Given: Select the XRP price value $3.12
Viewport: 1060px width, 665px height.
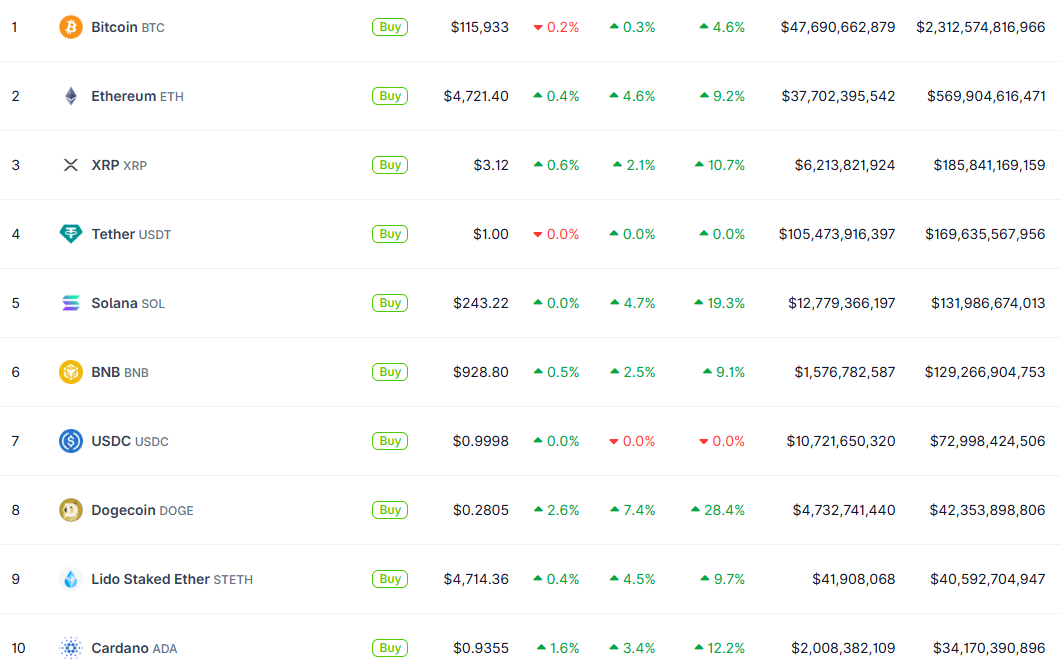Looking at the screenshot, I should click(491, 165).
